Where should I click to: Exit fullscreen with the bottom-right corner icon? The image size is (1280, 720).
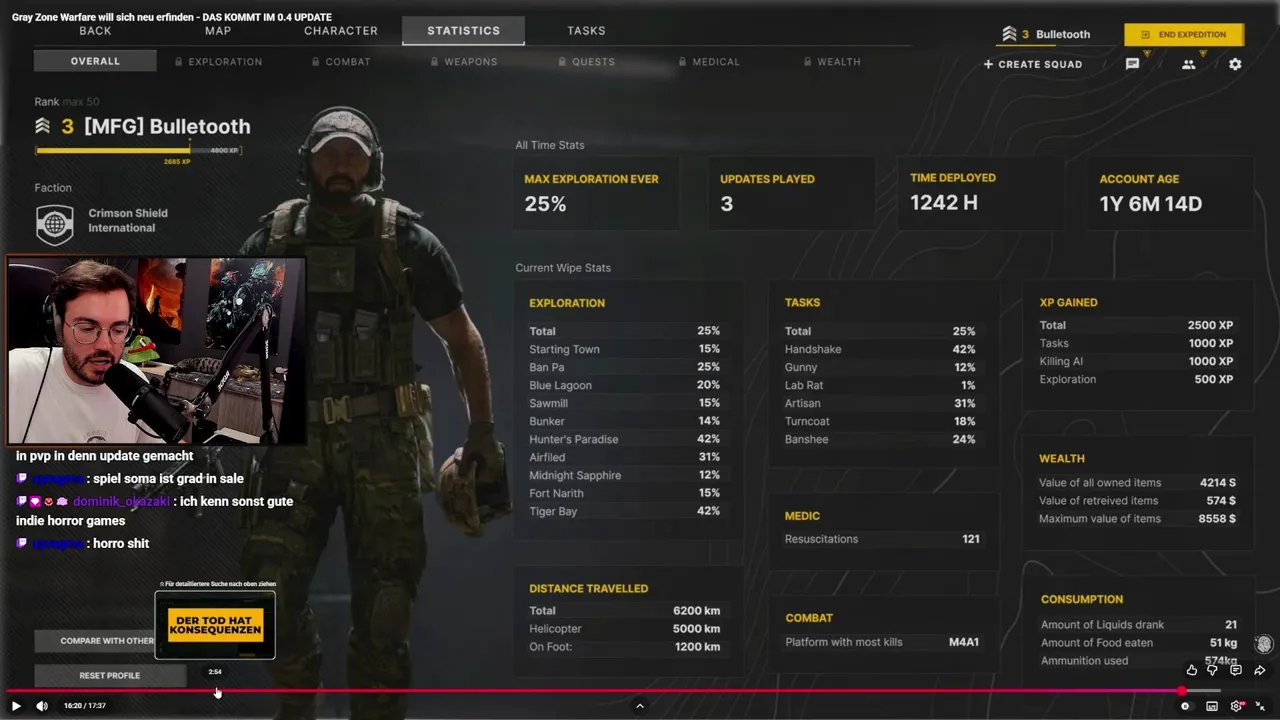(1260, 706)
